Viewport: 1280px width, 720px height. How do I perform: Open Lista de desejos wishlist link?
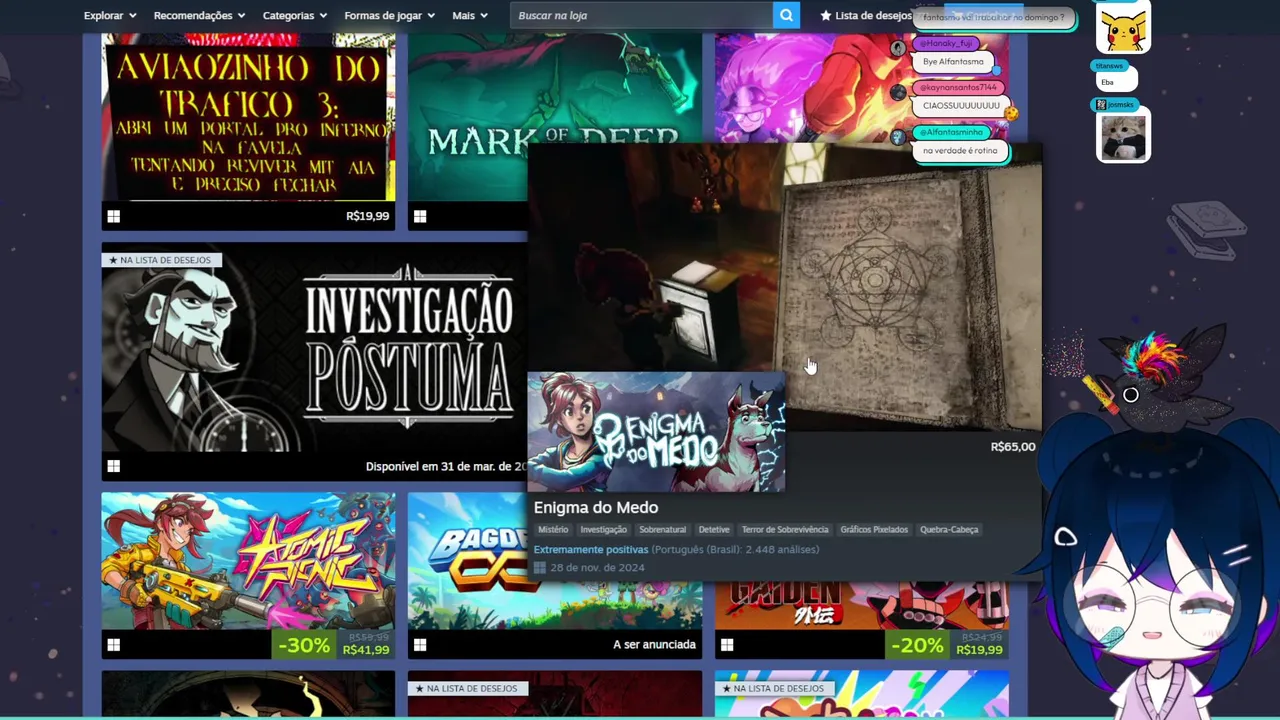pos(866,15)
